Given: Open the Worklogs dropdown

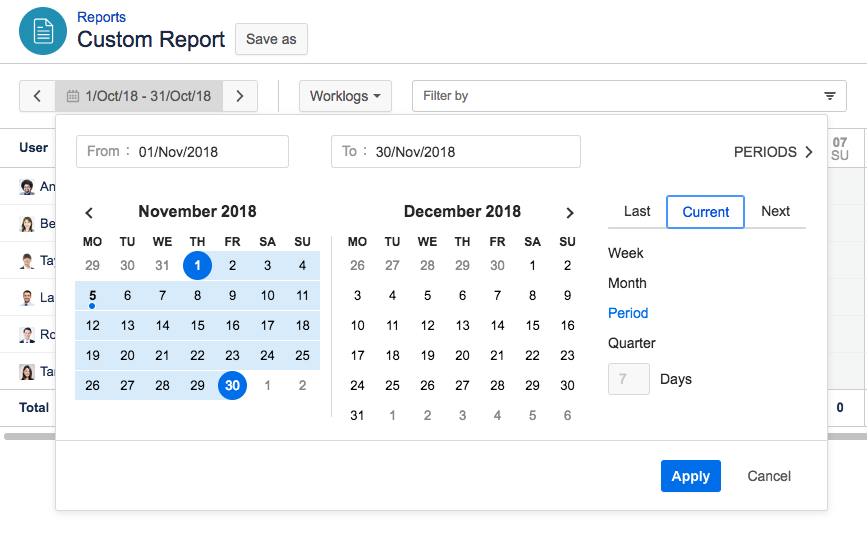Looking at the screenshot, I should 345,96.
